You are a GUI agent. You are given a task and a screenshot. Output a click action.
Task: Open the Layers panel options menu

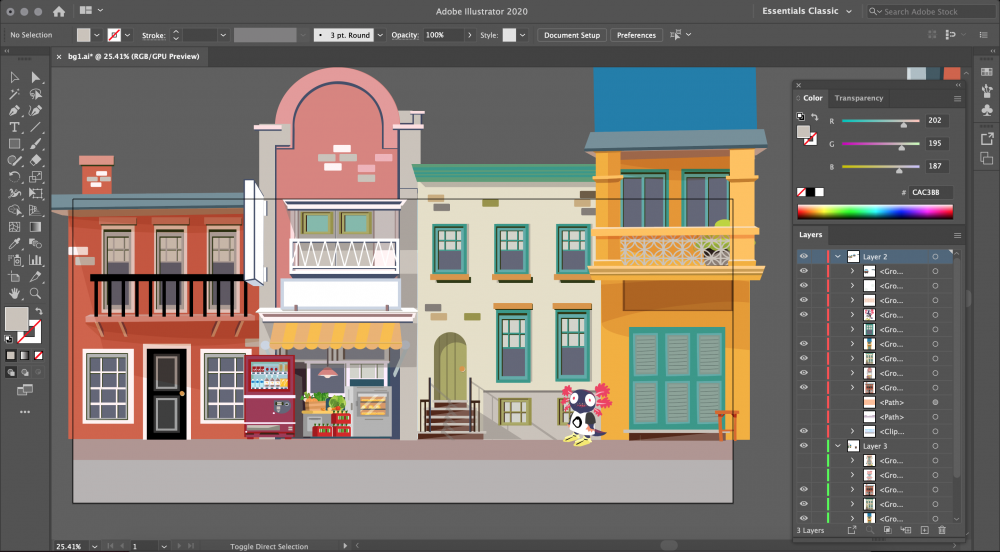tap(957, 235)
